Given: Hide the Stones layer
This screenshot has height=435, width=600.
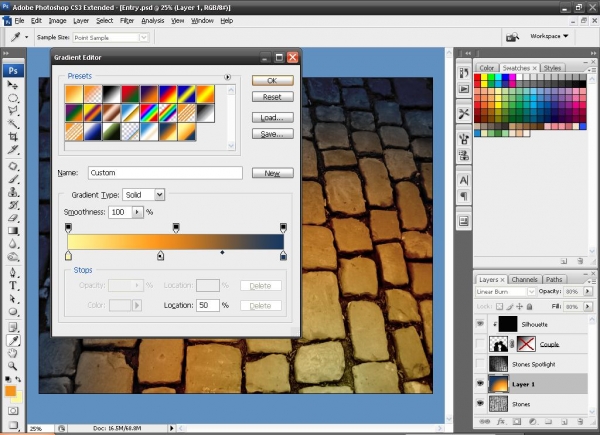Looking at the screenshot, I should 480,403.
